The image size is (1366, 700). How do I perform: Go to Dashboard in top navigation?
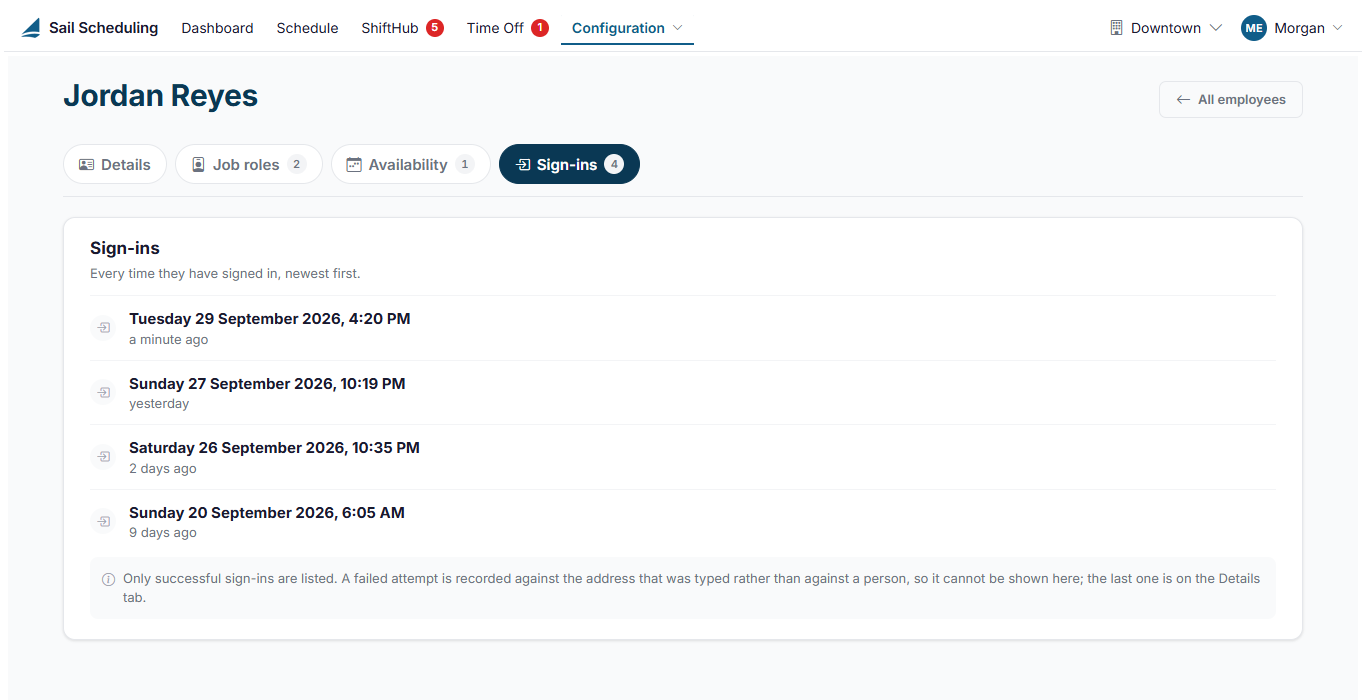point(217,28)
